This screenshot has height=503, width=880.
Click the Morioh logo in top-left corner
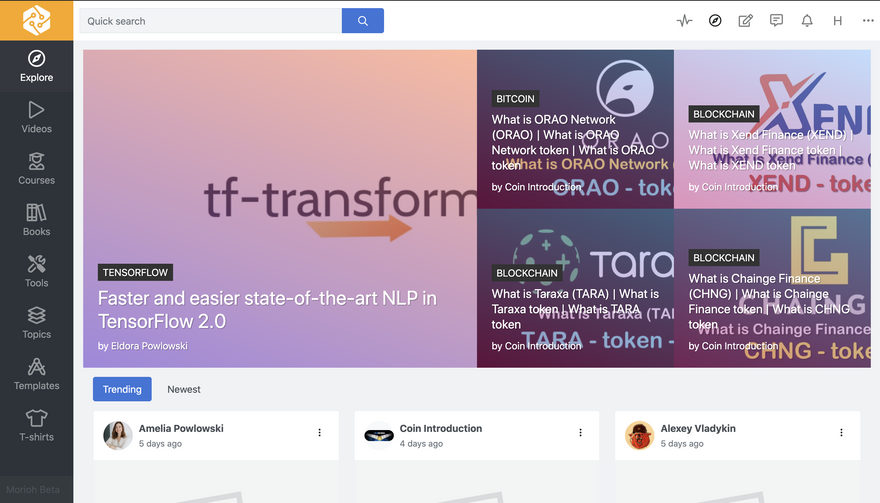pyautogui.click(x=36, y=20)
